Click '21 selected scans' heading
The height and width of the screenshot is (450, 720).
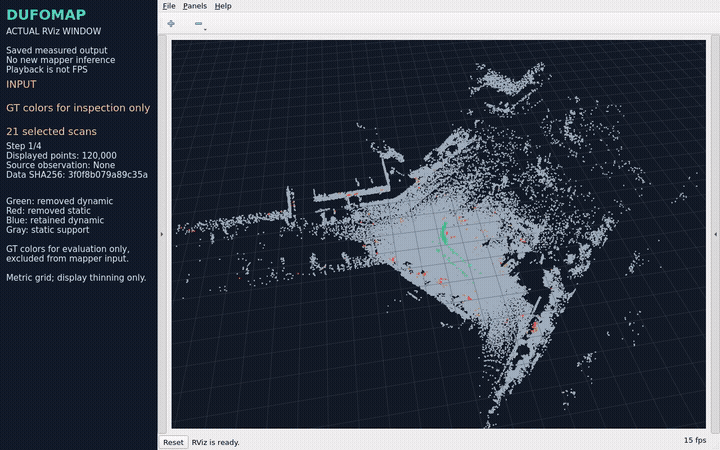pos(51,131)
